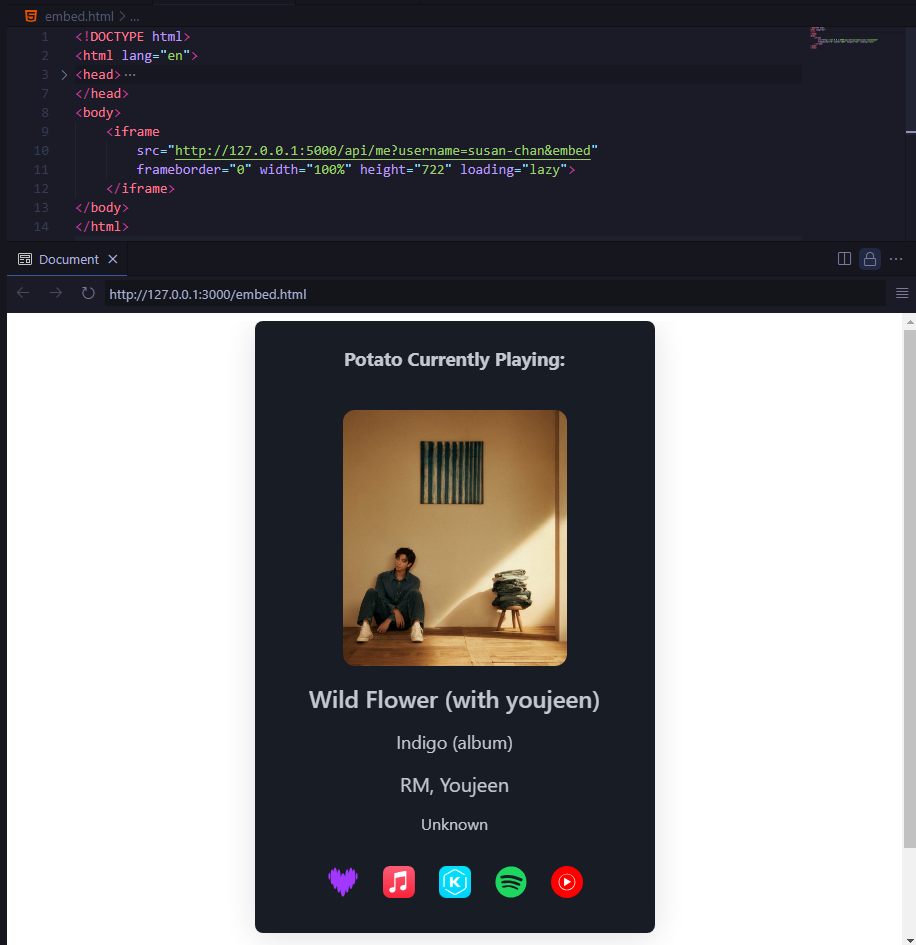Click the frameborder="0" attribute
Viewport: 916px width, 945px height.
click(x=193, y=170)
